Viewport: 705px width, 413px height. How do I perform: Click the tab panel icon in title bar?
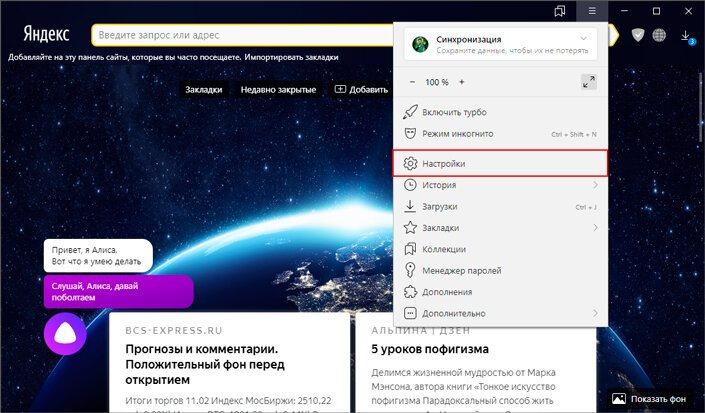[560, 11]
